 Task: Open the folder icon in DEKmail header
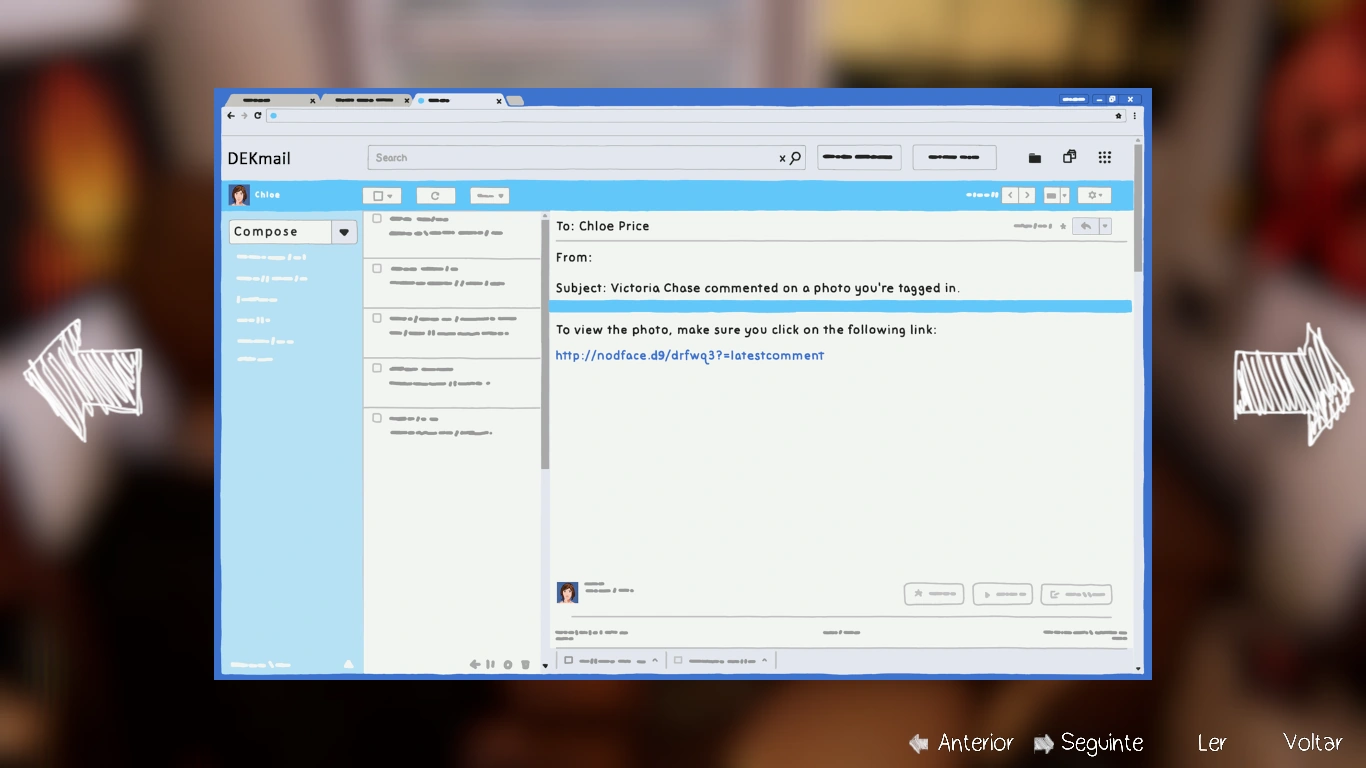click(1035, 158)
